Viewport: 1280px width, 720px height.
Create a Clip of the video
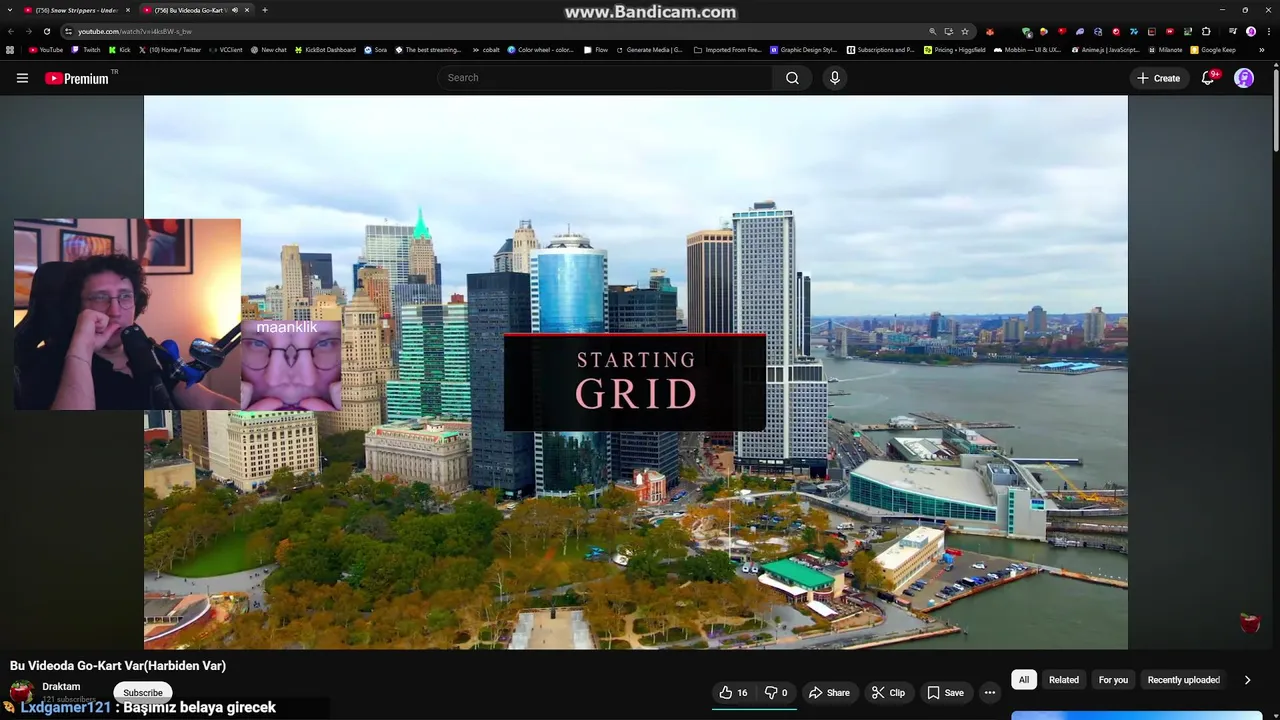tap(888, 692)
